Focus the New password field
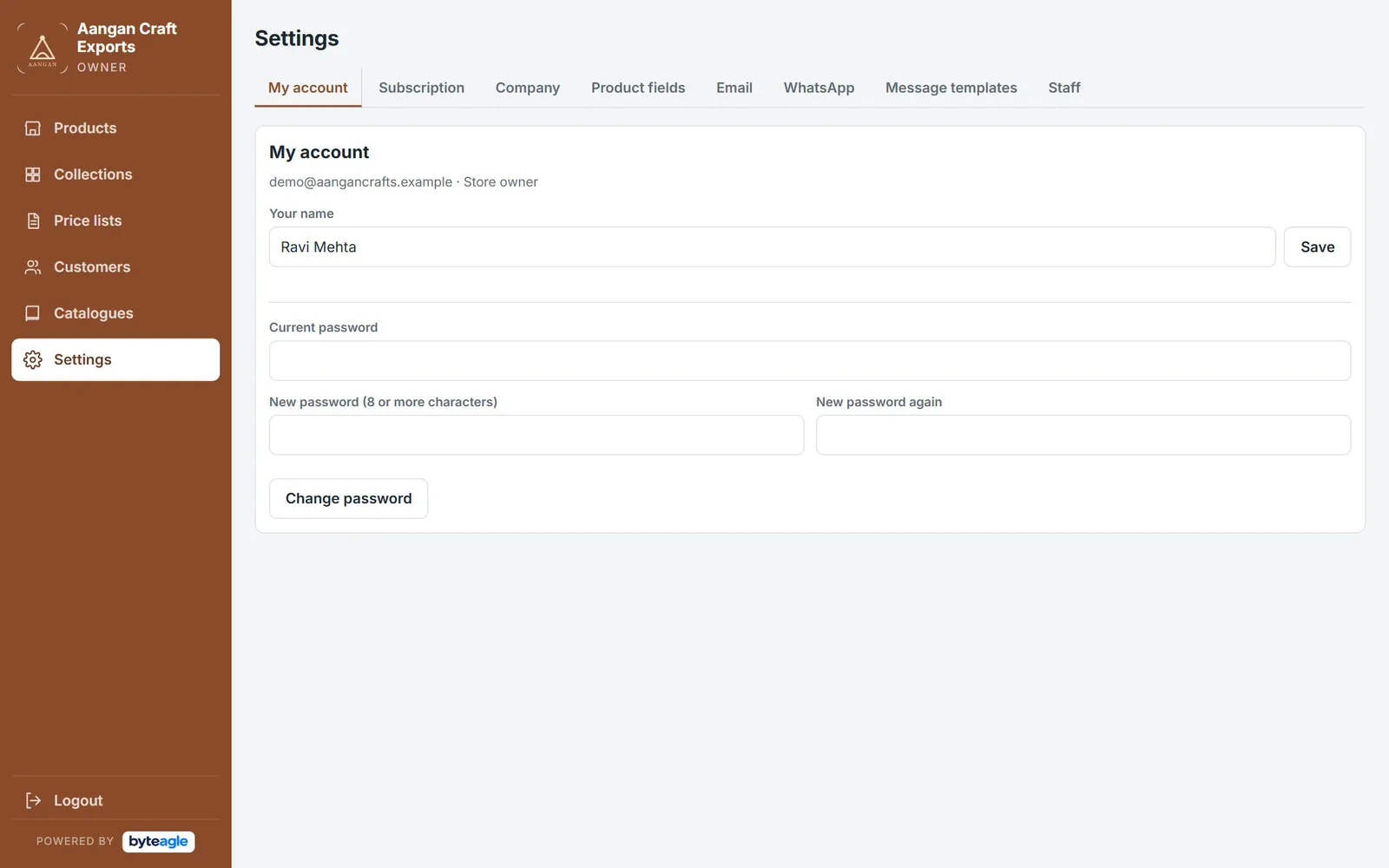The width and height of the screenshot is (1389, 868). tap(537, 435)
